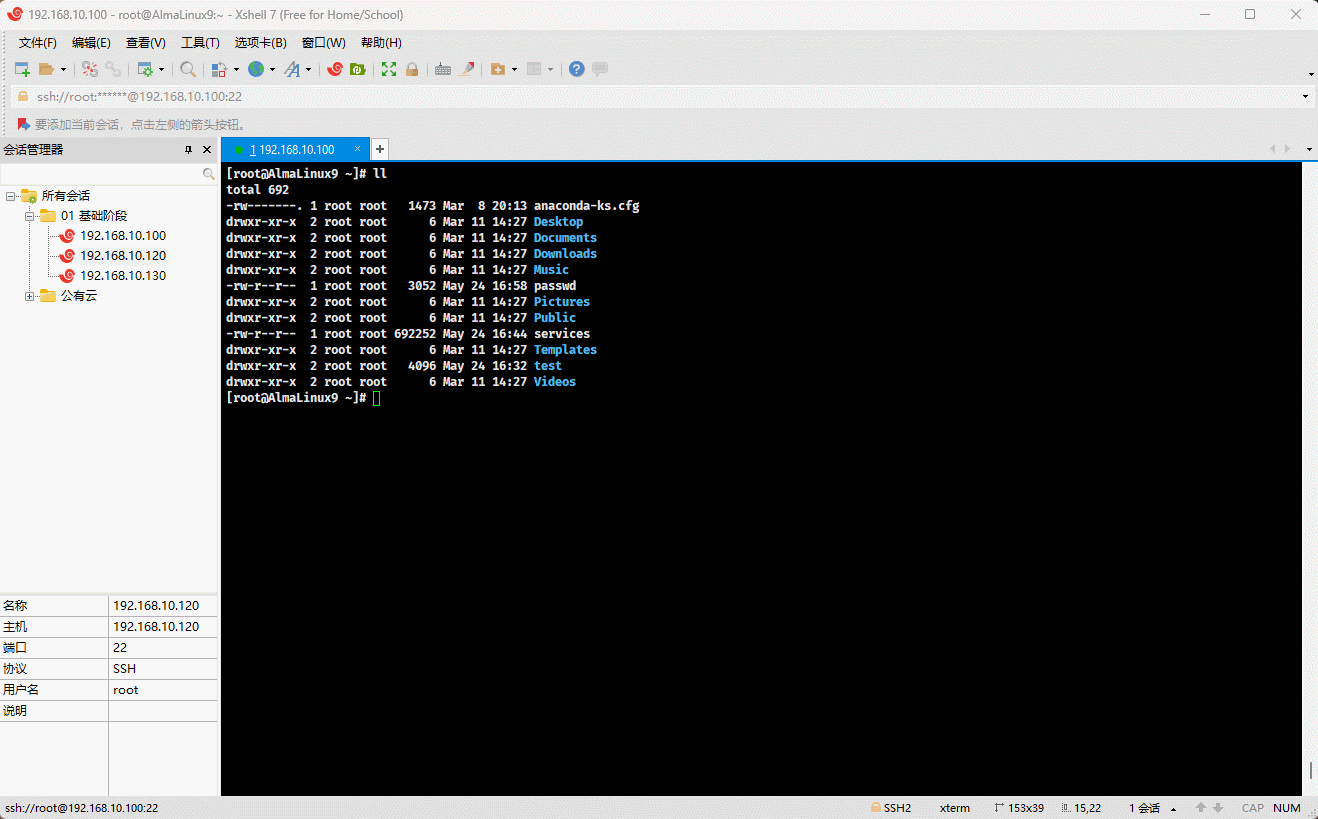Viewport: 1318px width, 819px height.
Task: Expand the 公有云 folder node
Action: 30,296
